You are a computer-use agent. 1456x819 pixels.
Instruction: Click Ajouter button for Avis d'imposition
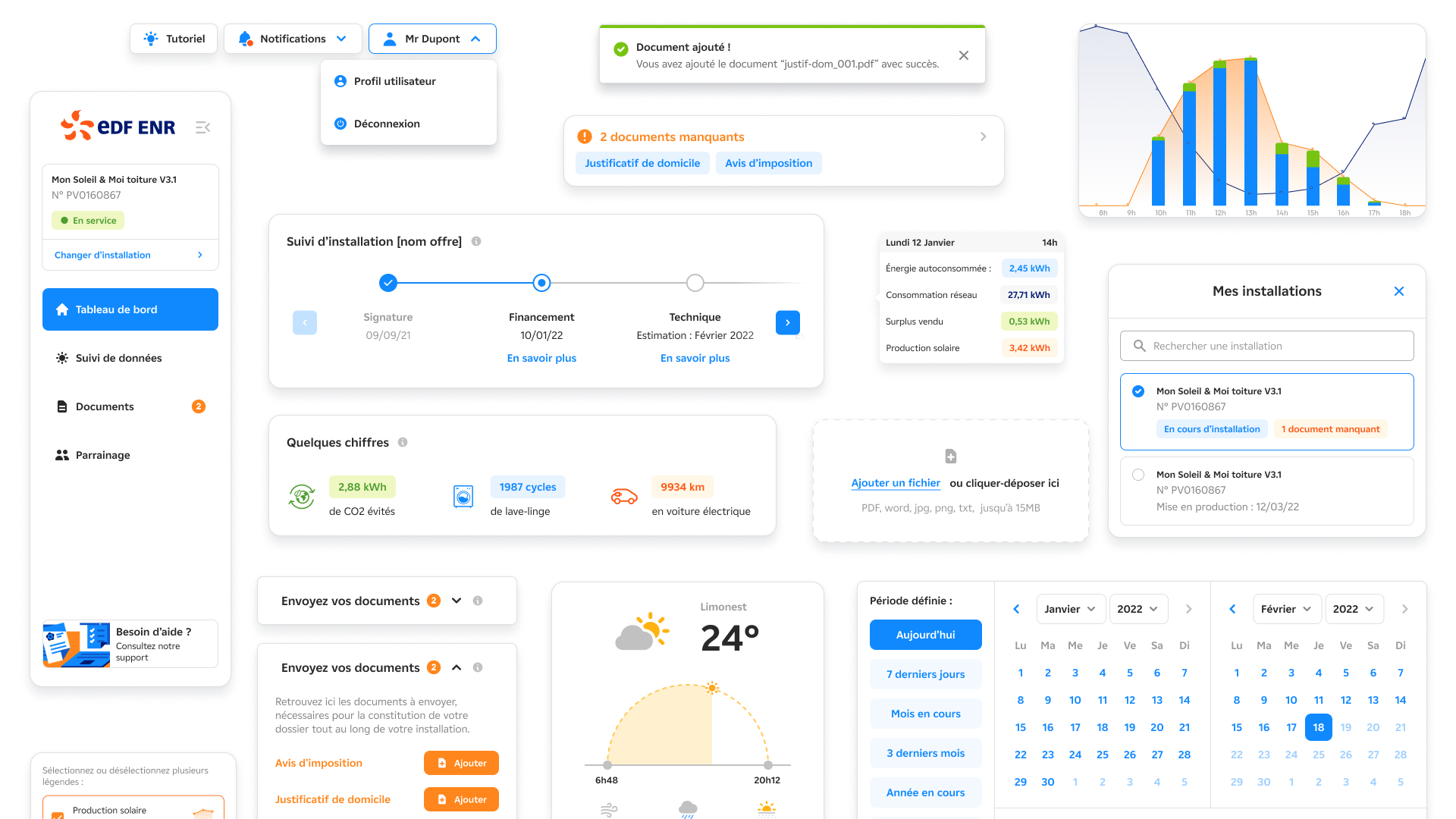461,762
